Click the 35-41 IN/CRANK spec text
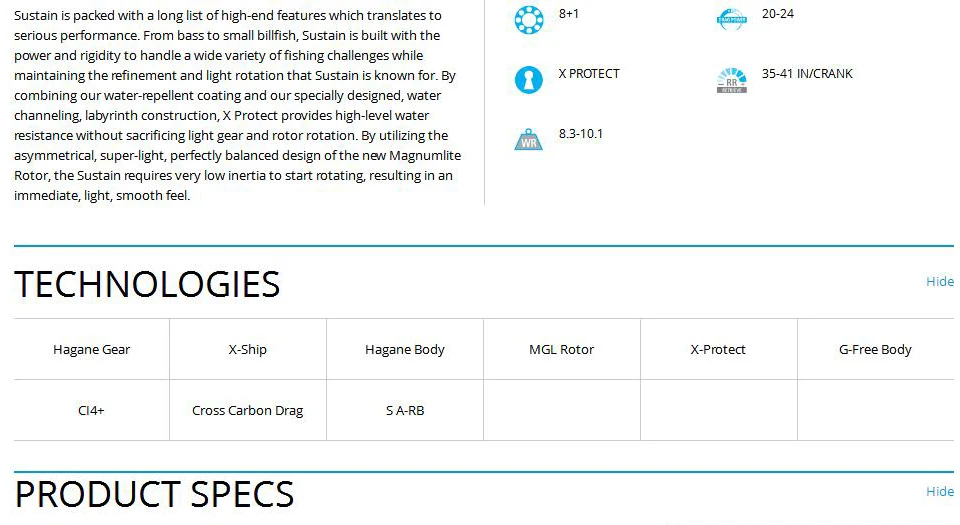Screen dimensions: 960x525 [807, 74]
